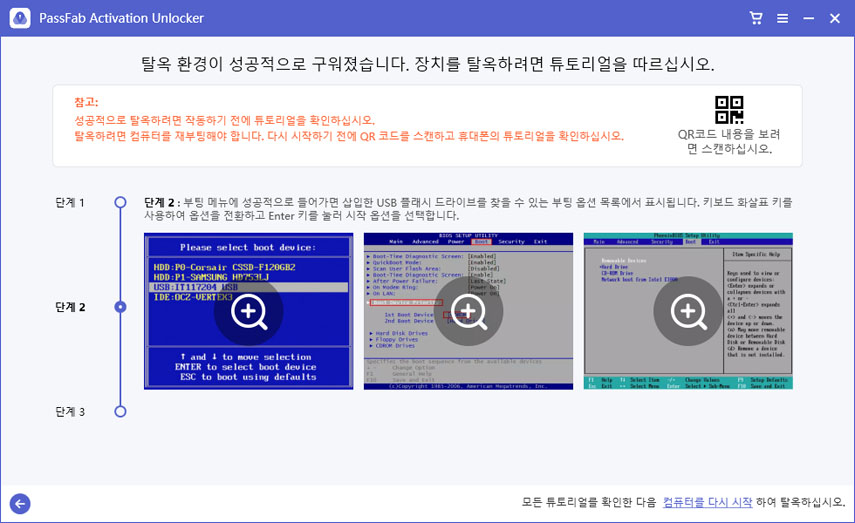Close the PassFab Activation Unlocker window
Viewport: 855px width, 523px height.
click(835, 19)
